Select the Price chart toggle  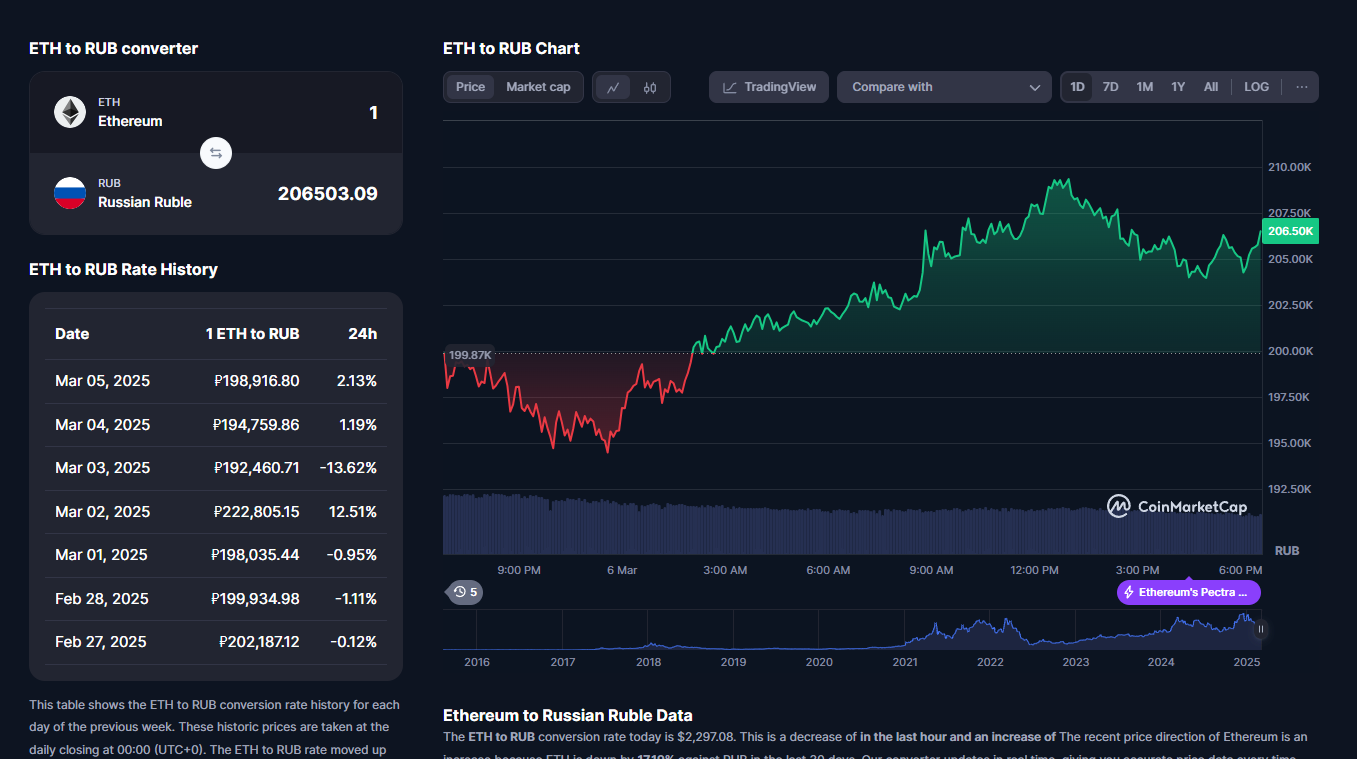click(x=470, y=87)
